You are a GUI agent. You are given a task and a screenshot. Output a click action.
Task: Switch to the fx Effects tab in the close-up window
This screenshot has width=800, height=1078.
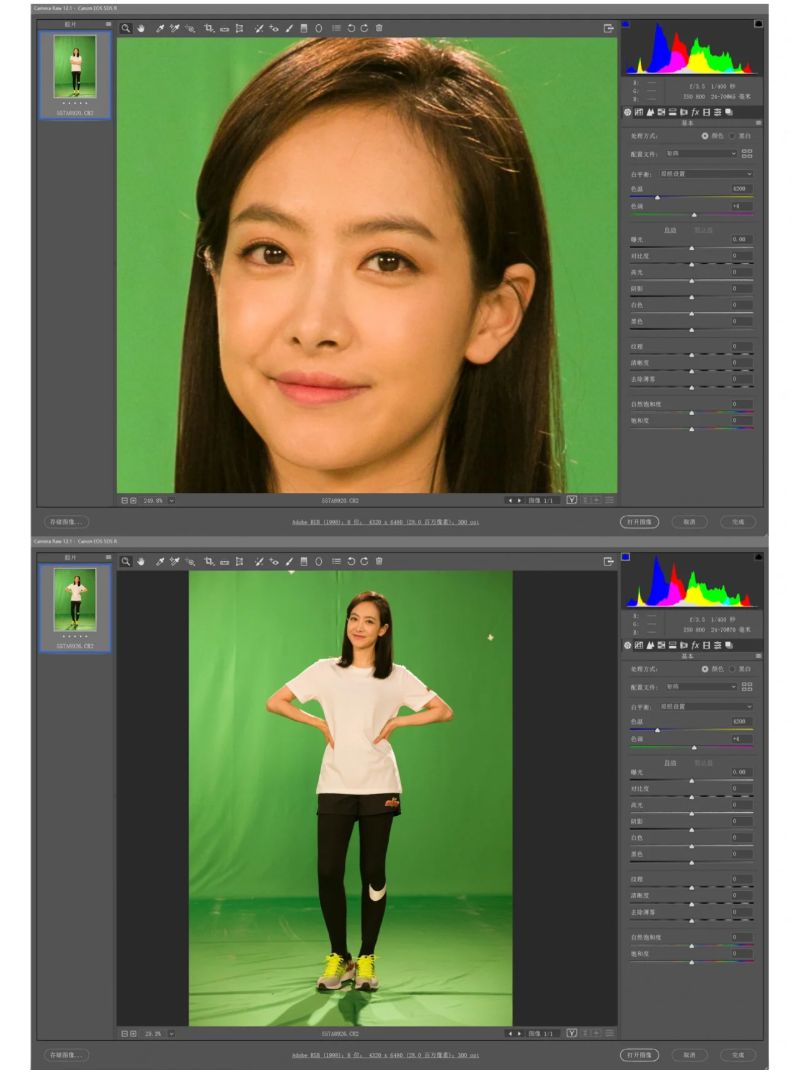695,112
